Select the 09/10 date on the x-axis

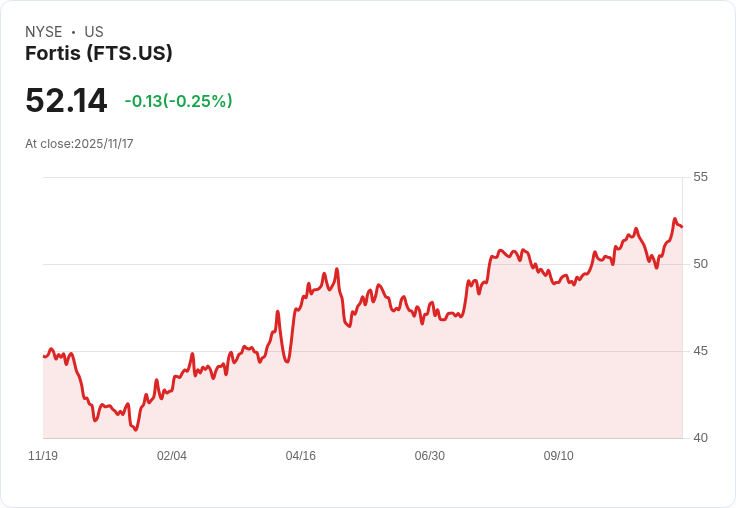558,456
